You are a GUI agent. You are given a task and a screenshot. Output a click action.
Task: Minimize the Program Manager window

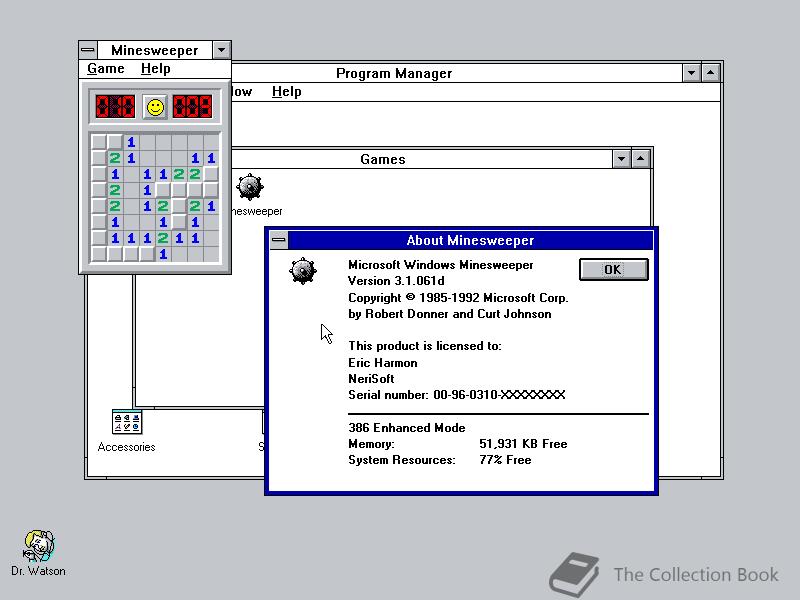tap(691, 73)
